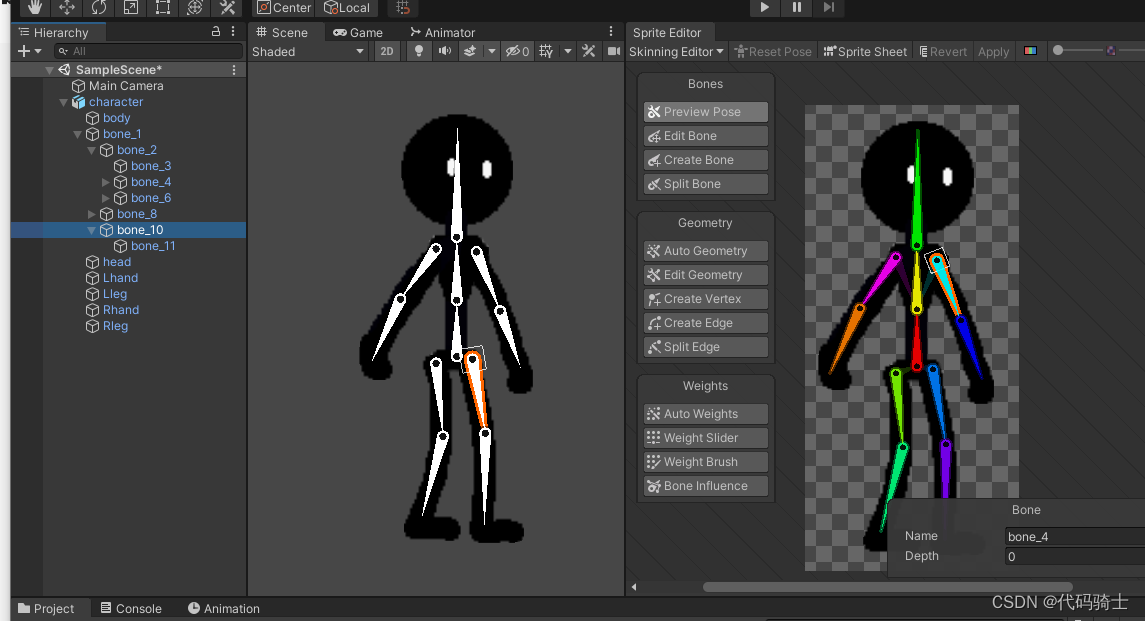The width and height of the screenshot is (1145, 621).
Task: Open the effects options in Scene view
Action: 470,51
